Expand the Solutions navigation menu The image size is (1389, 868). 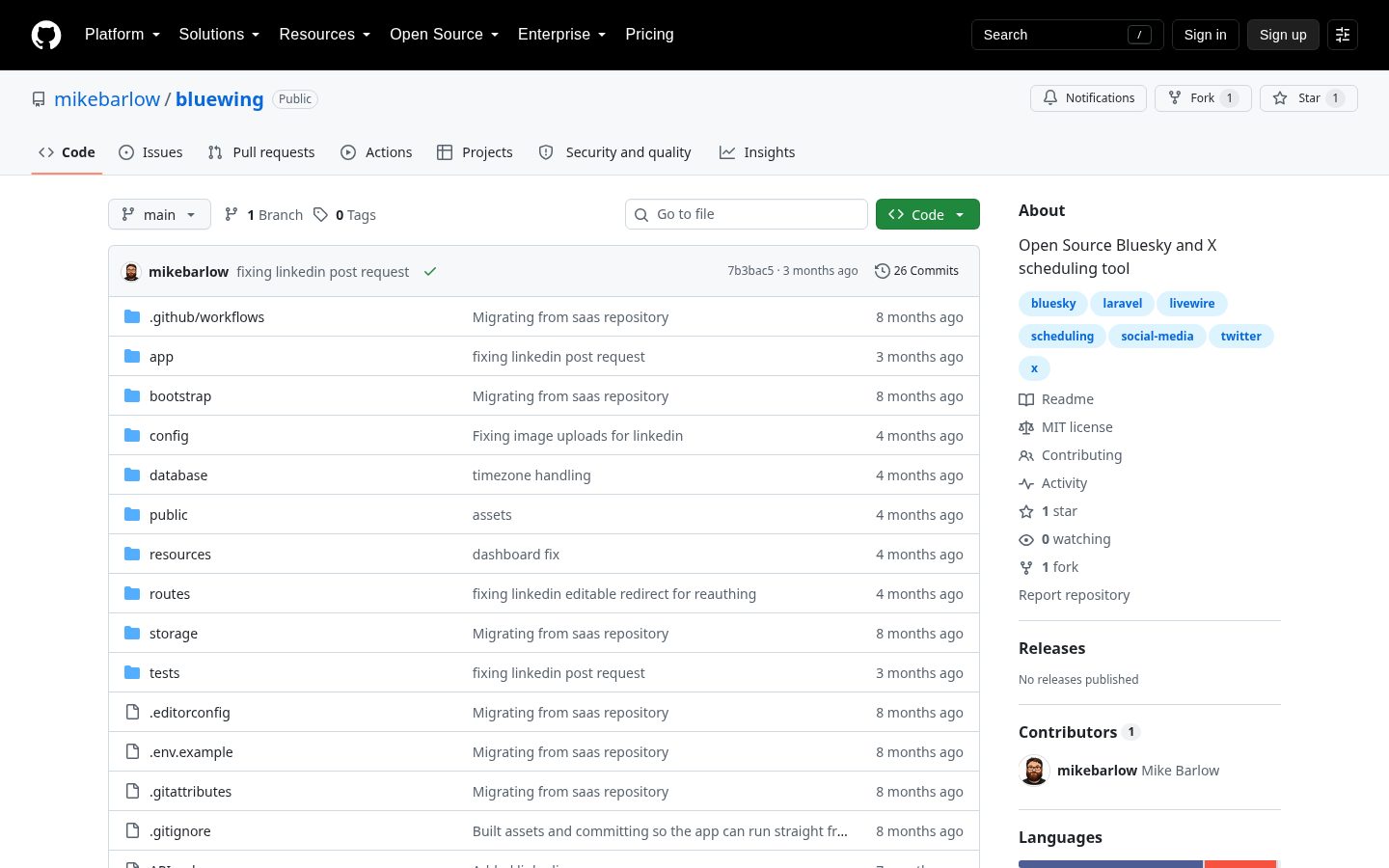click(219, 35)
